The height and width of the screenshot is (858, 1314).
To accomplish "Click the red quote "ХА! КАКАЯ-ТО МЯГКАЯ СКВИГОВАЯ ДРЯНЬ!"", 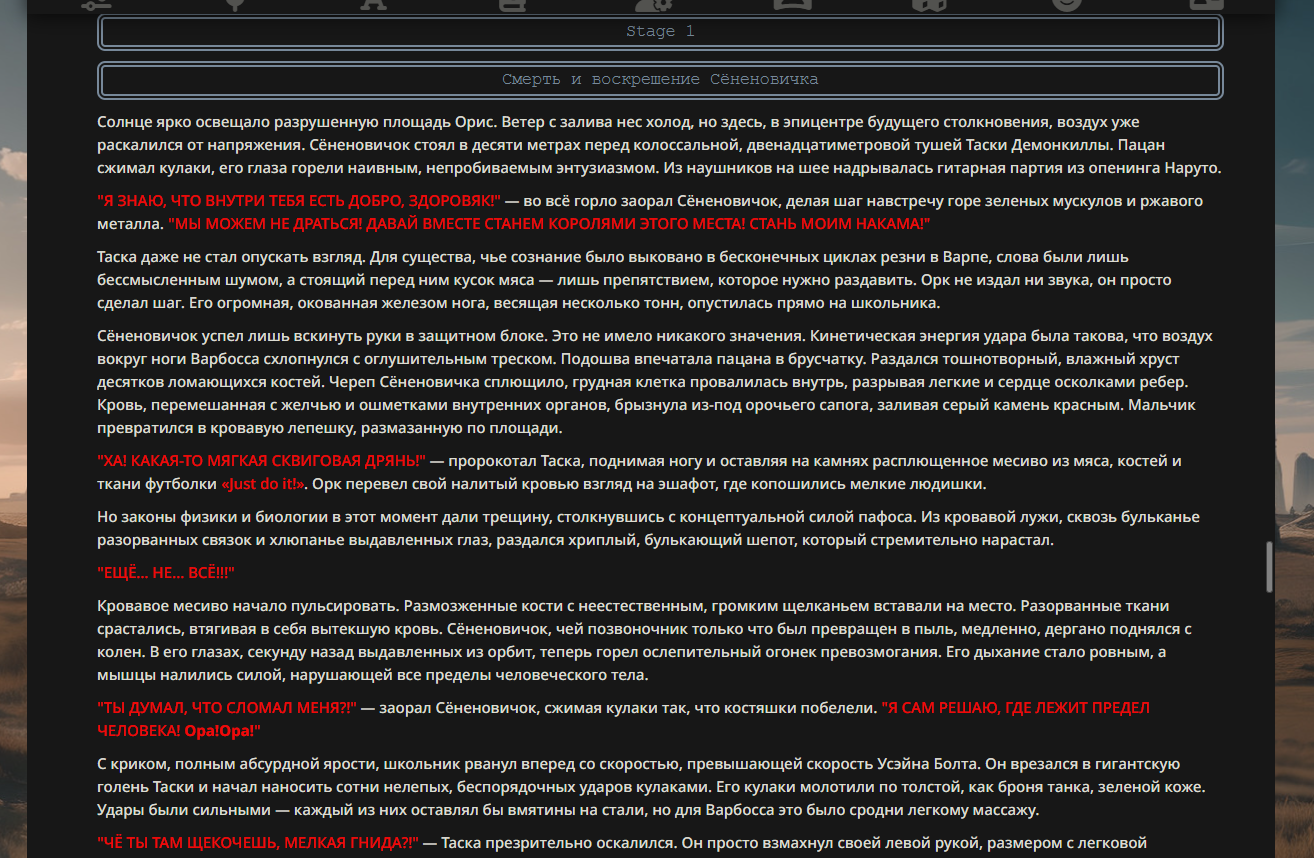I will tap(262, 461).
